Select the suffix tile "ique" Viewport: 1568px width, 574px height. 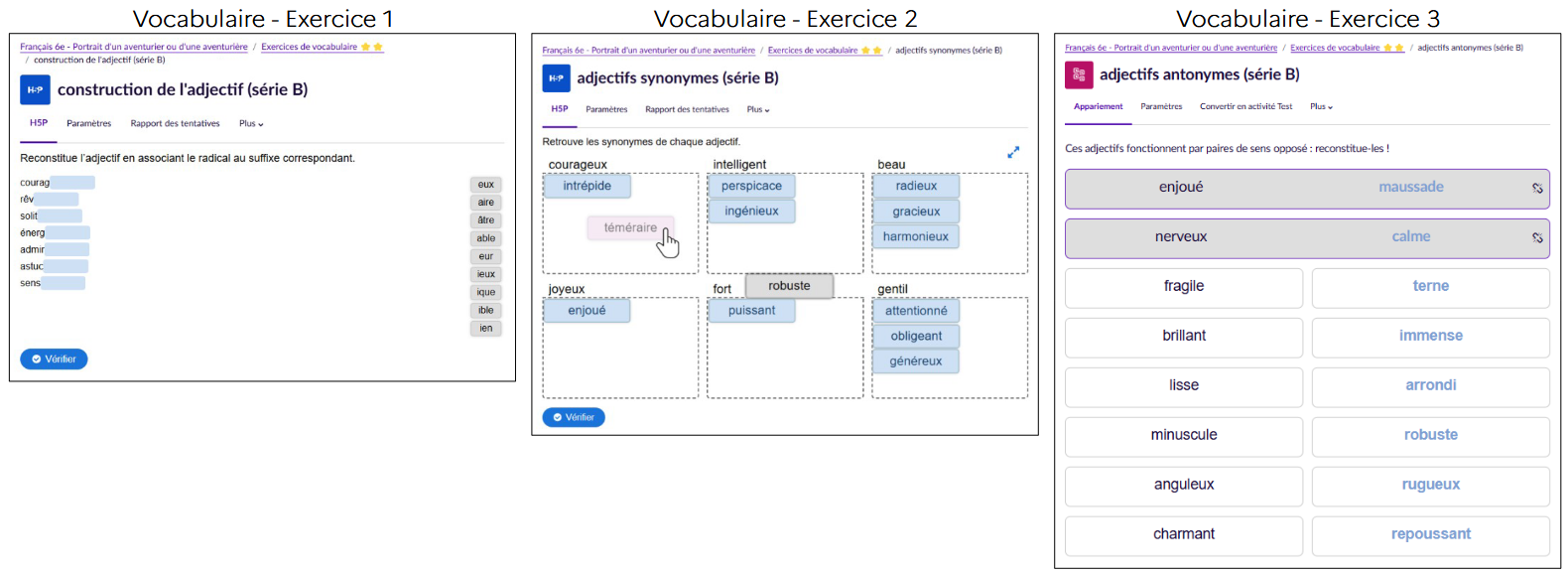tap(485, 292)
